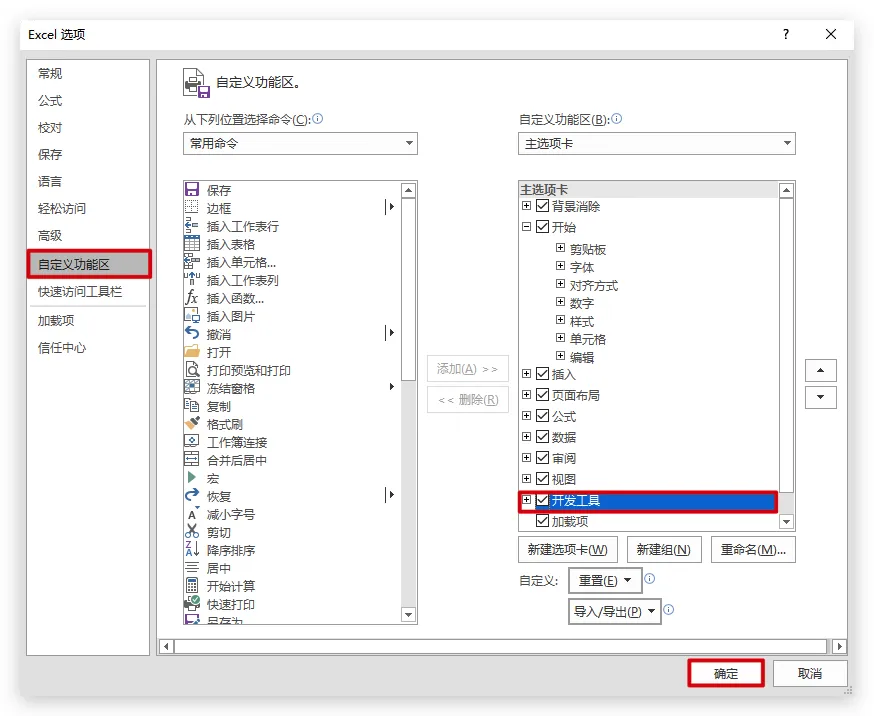
Task: Select the 格式刷 format painter icon
Action: pyautogui.click(x=192, y=423)
